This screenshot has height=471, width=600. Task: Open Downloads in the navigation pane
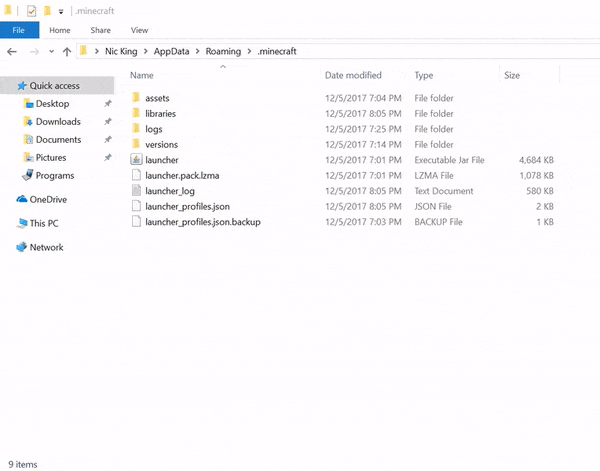point(58,122)
